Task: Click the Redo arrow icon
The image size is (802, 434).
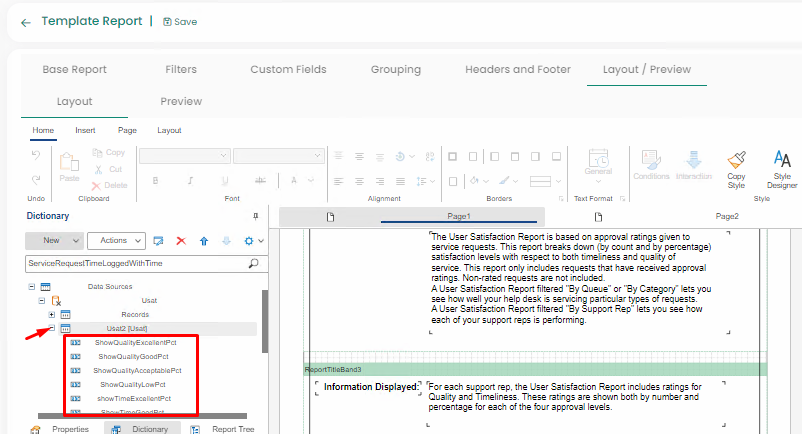Action: [36, 179]
